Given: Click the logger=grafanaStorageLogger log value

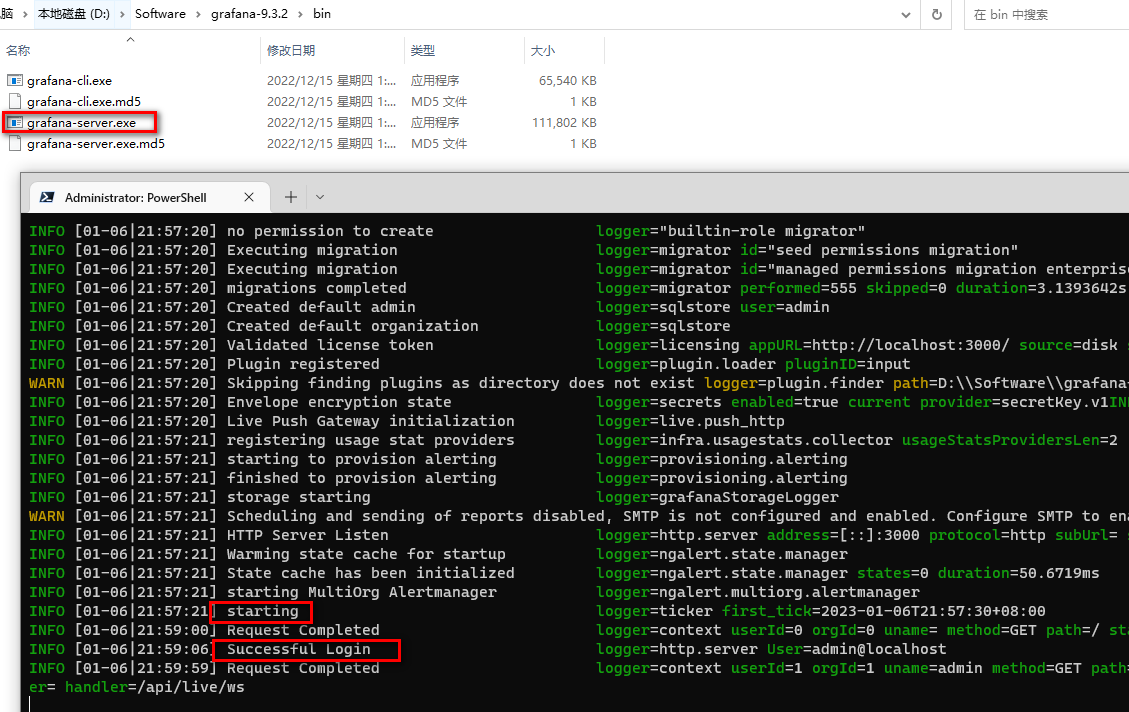Looking at the screenshot, I should coord(717,497).
